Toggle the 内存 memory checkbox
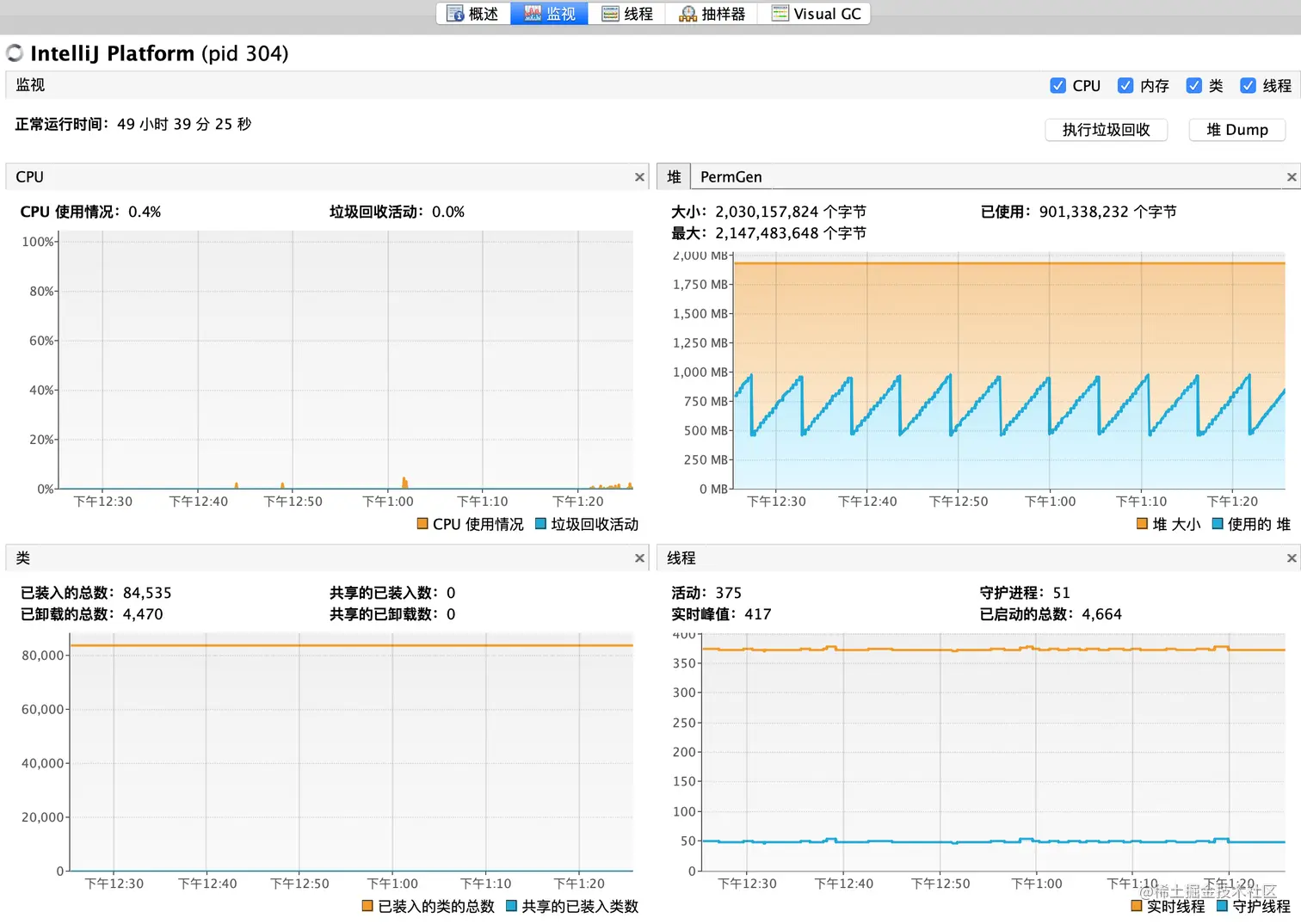The height and width of the screenshot is (924, 1301). pos(1125,85)
